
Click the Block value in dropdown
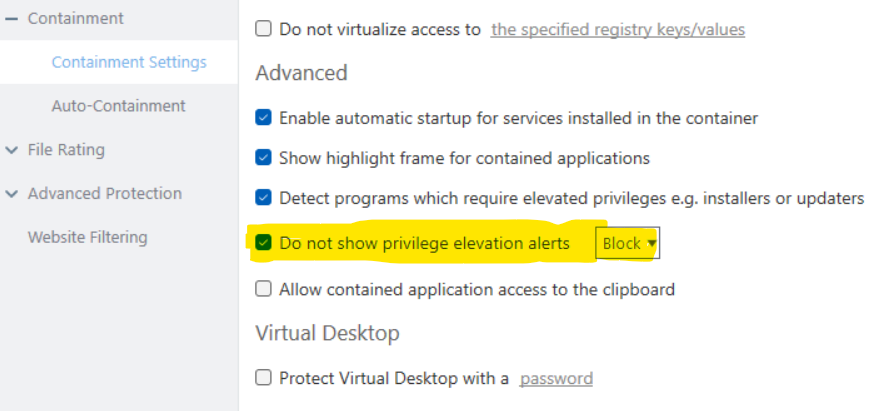click(621, 243)
